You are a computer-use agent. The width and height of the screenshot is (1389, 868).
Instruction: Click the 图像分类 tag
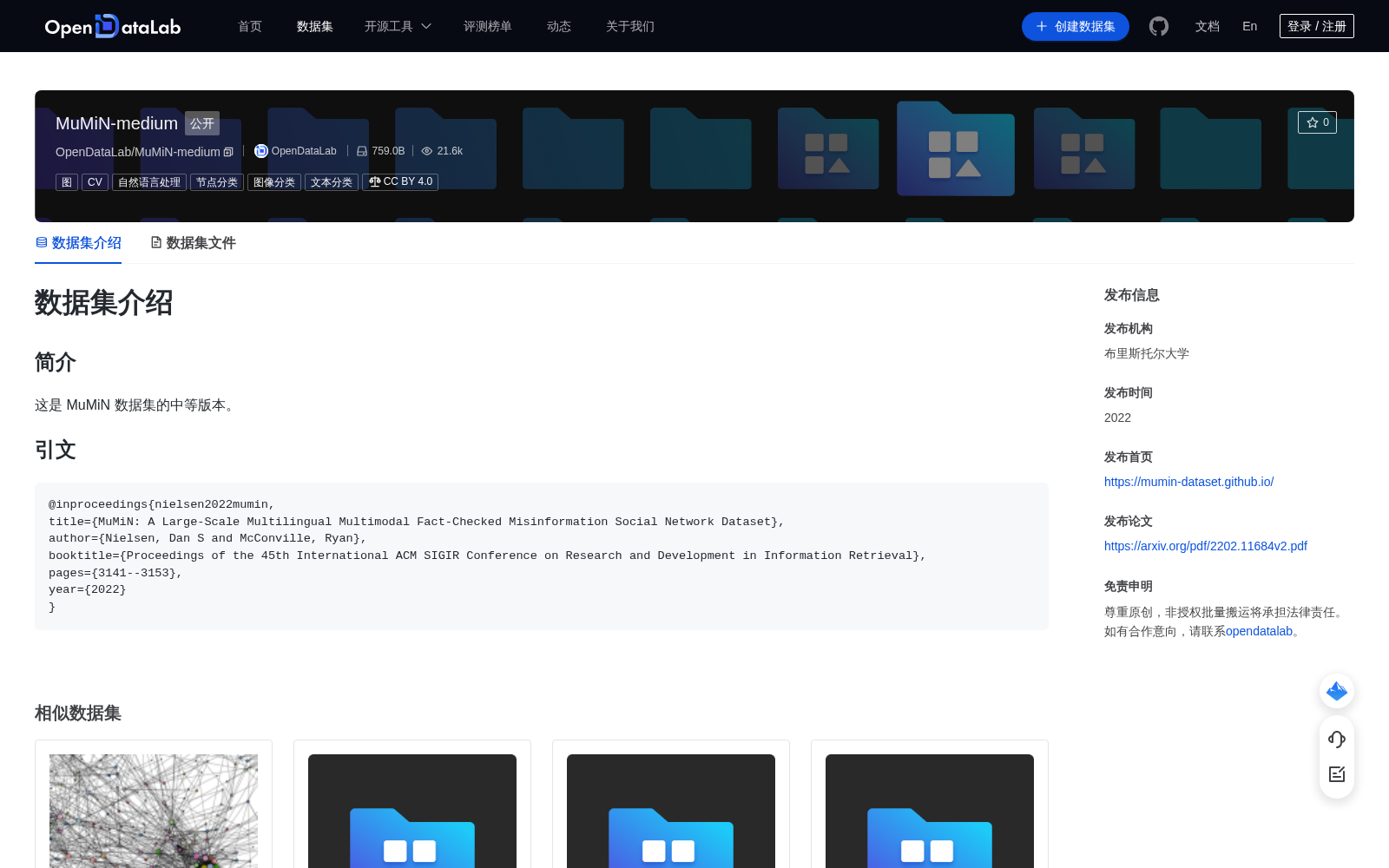[274, 182]
